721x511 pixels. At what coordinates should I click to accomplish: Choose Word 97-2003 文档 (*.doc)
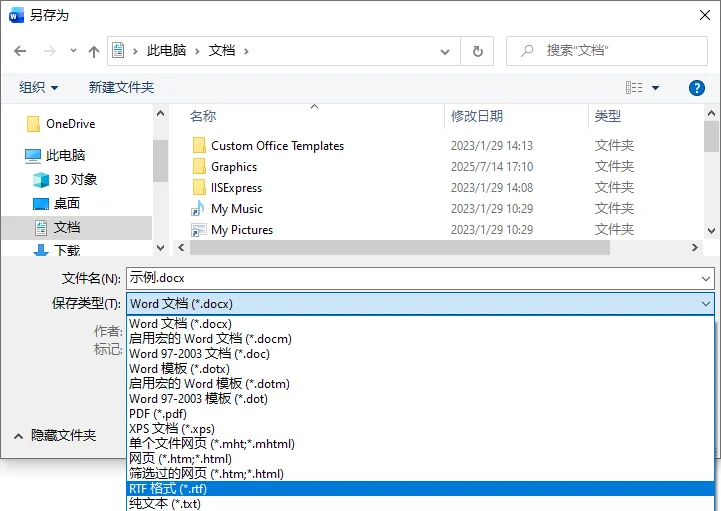coord(420,354)
